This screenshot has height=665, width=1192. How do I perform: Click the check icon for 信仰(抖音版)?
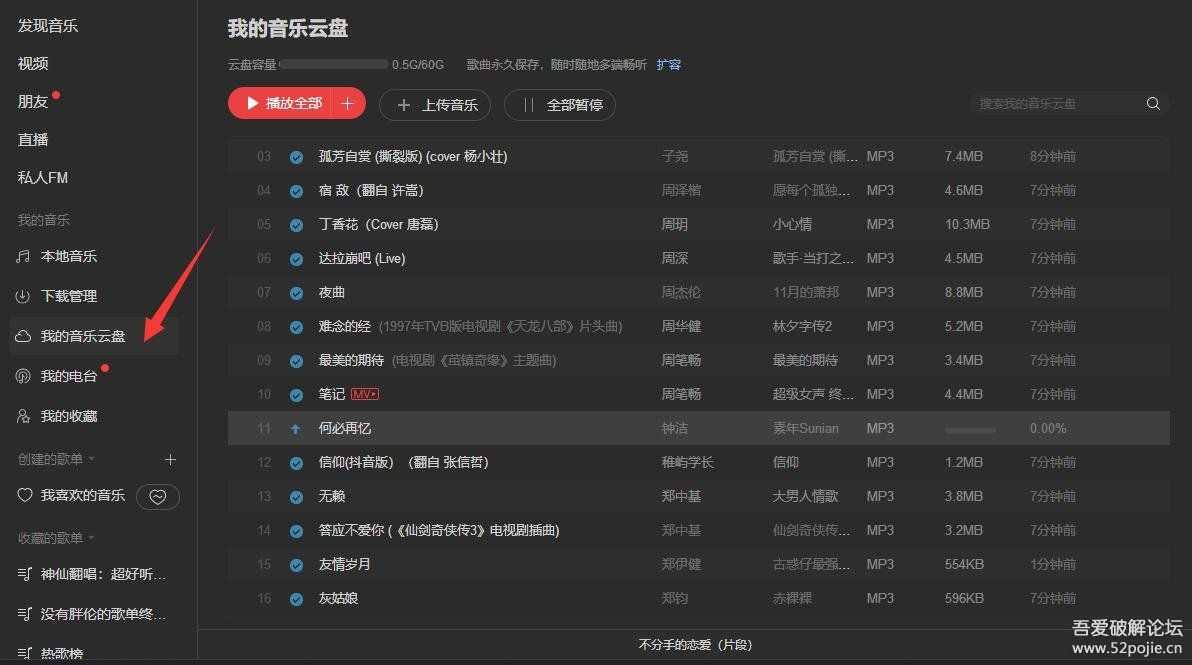(x=296, y=464)
